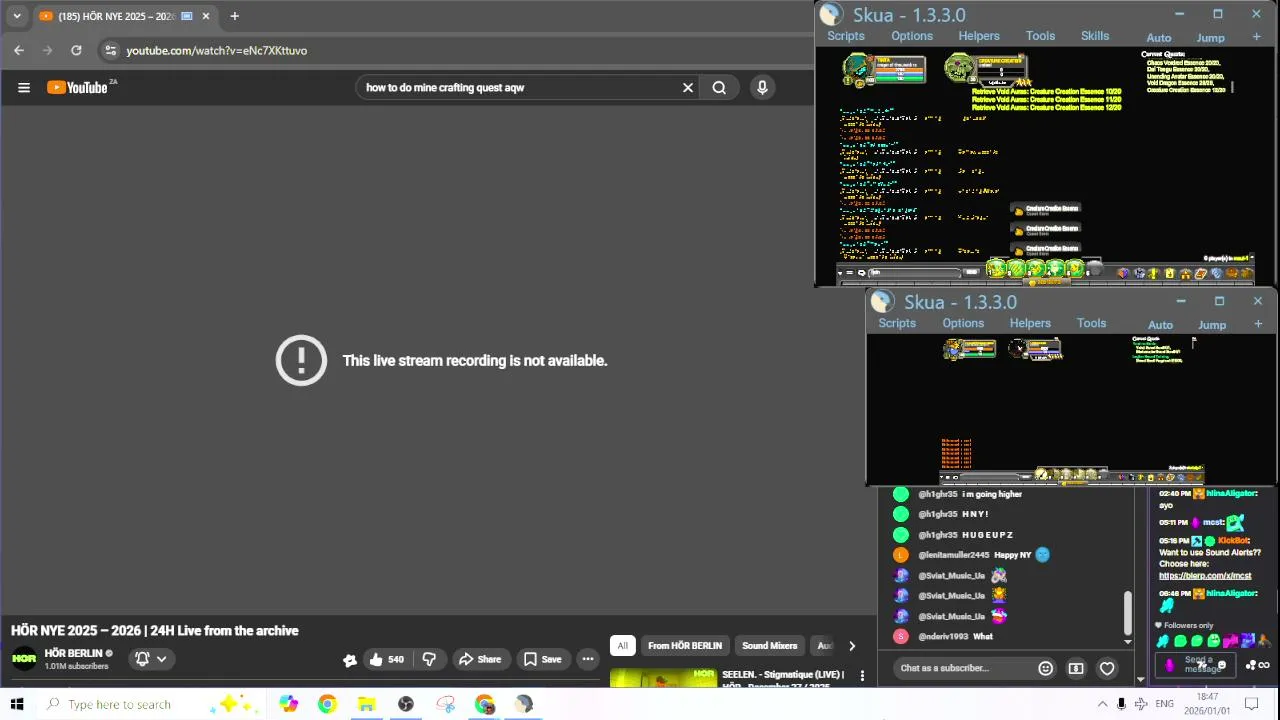The width and height of the screenshot is (1280, 720).
Task: Toggle the microphone tray icon
Action: [x=1121, y=704]
